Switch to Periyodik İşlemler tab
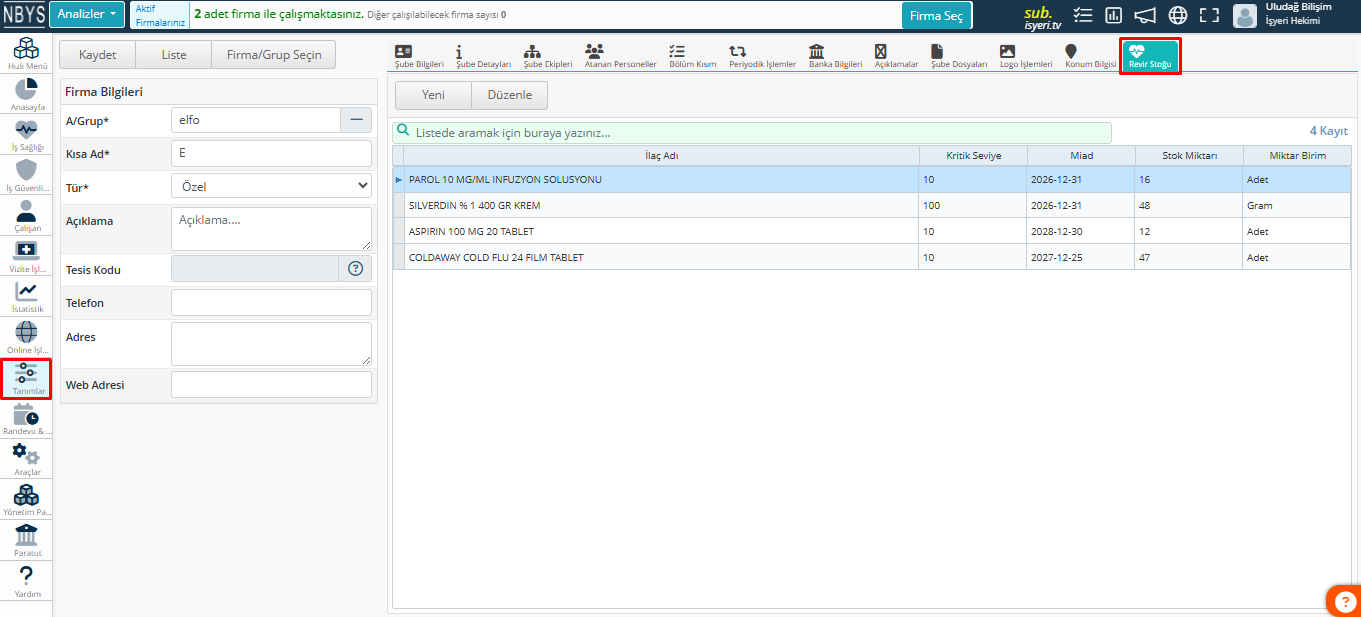 click(x=762, y=56)
